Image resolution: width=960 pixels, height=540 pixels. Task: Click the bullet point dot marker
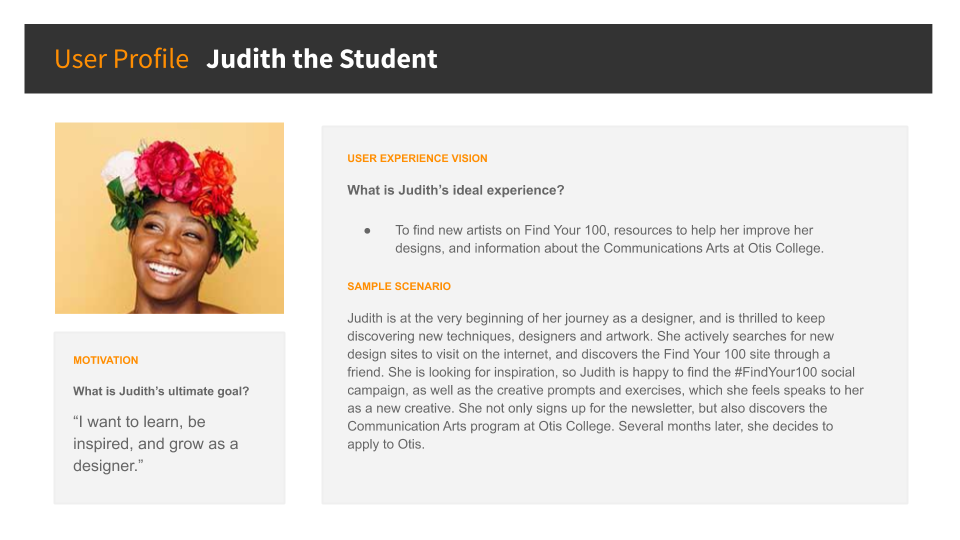pyautogui.click(x=367, y=230)
